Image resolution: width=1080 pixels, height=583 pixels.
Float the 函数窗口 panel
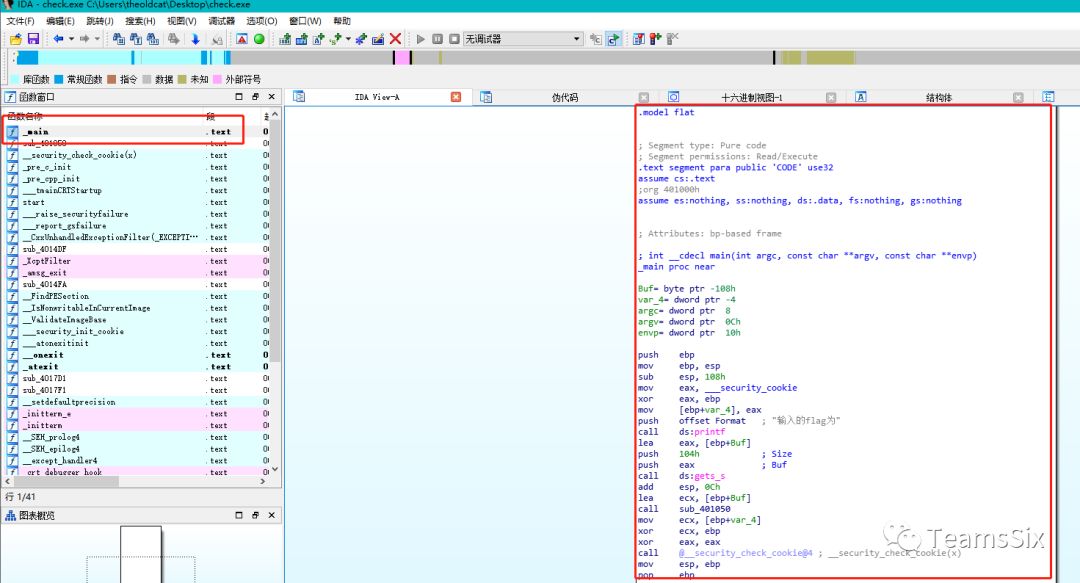(x=255, y=97)
